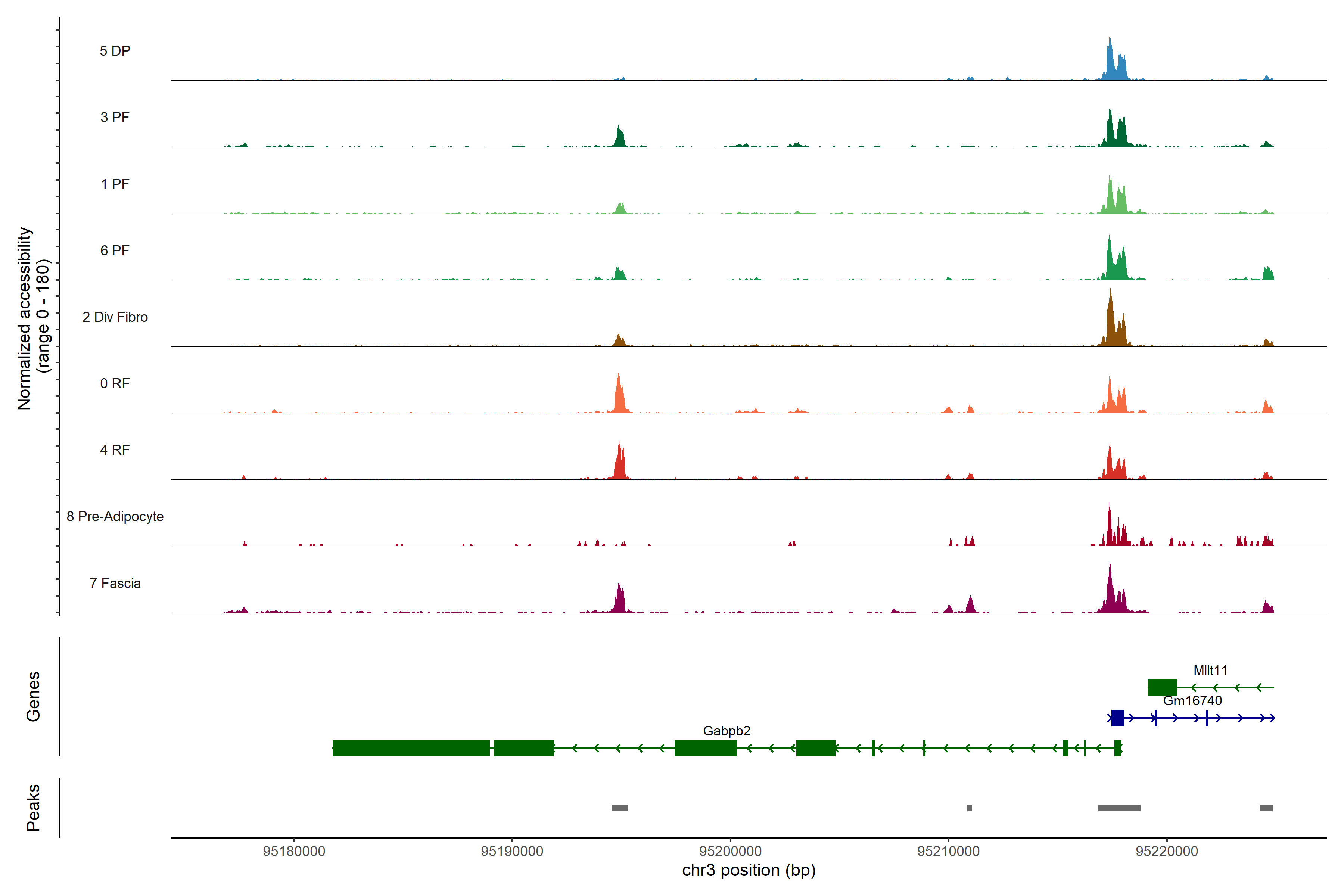Click the Gm16740 gene label
The image size is (1344, 896).
coord(1192,701)
